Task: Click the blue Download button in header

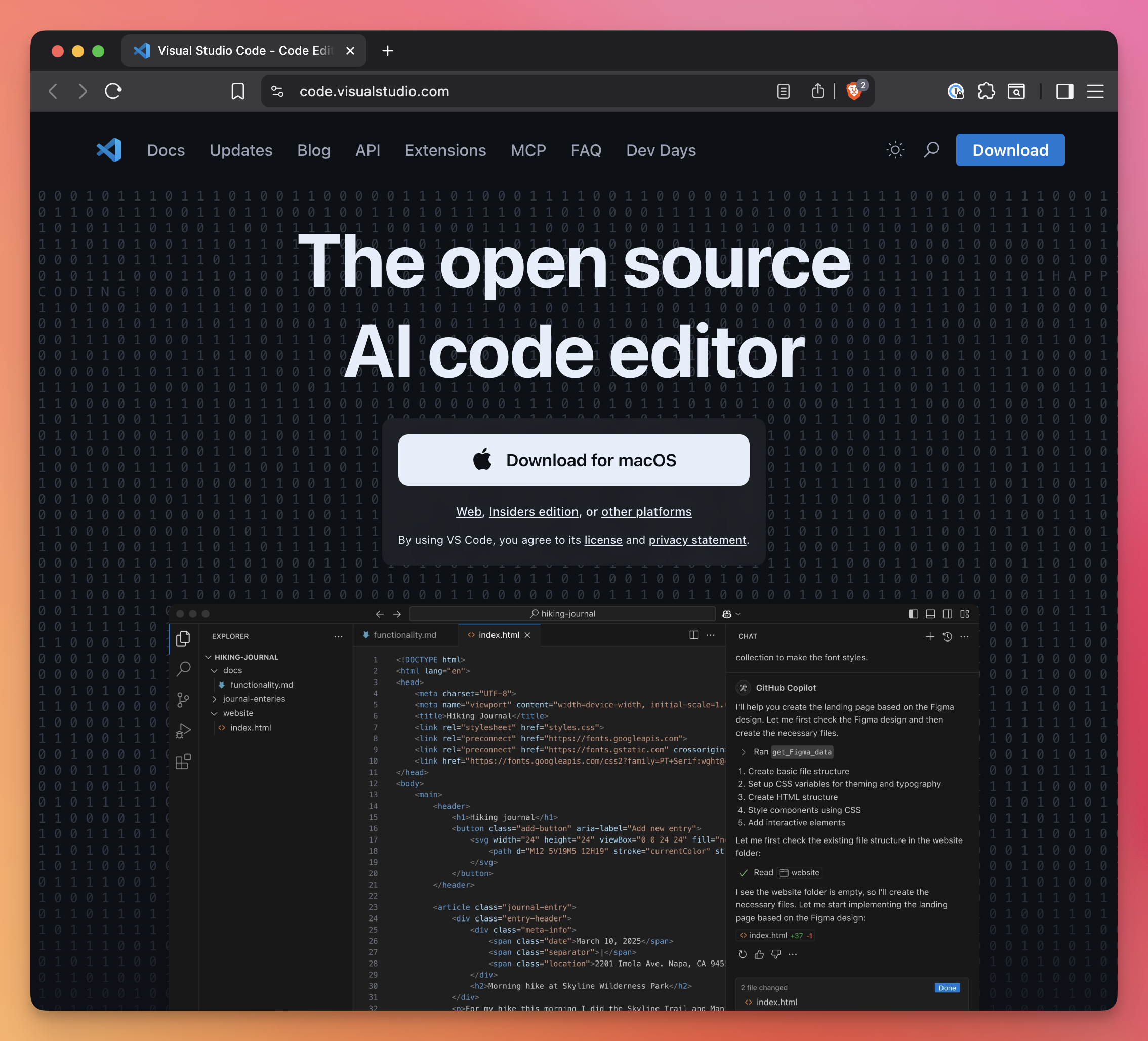Action: (x=1010, y=150)
